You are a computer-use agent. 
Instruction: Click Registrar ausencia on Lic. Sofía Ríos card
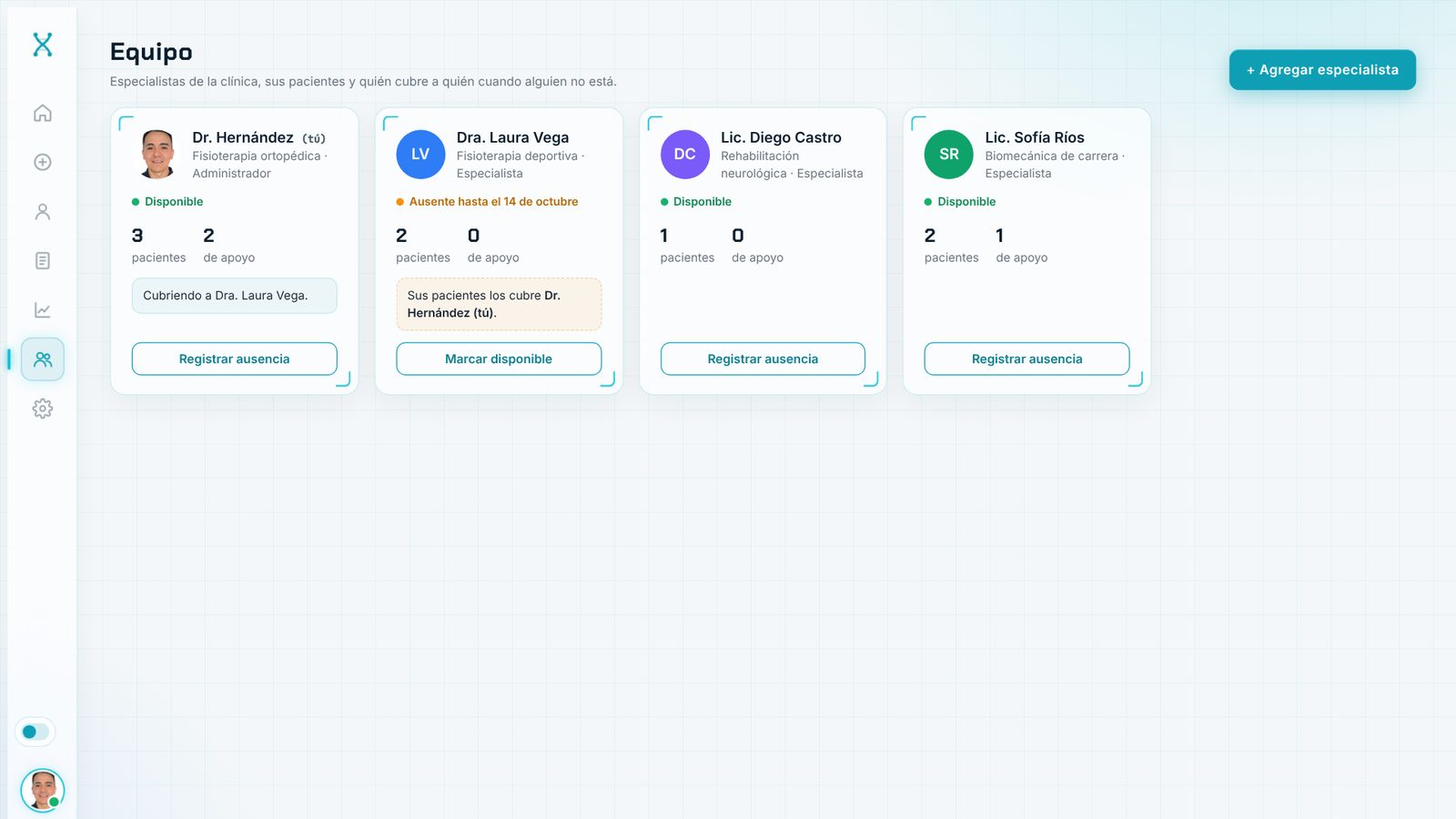click(1027, 359)
